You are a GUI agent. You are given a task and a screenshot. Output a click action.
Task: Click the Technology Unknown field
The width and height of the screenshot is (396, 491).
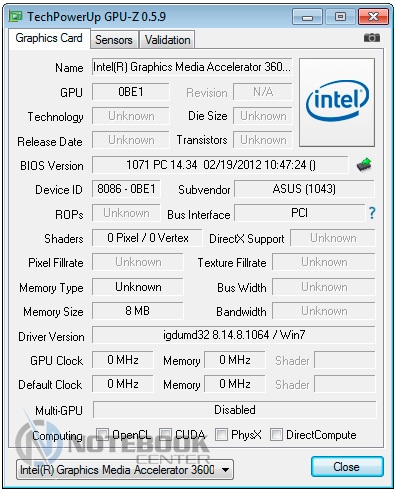tap(131, 116)
